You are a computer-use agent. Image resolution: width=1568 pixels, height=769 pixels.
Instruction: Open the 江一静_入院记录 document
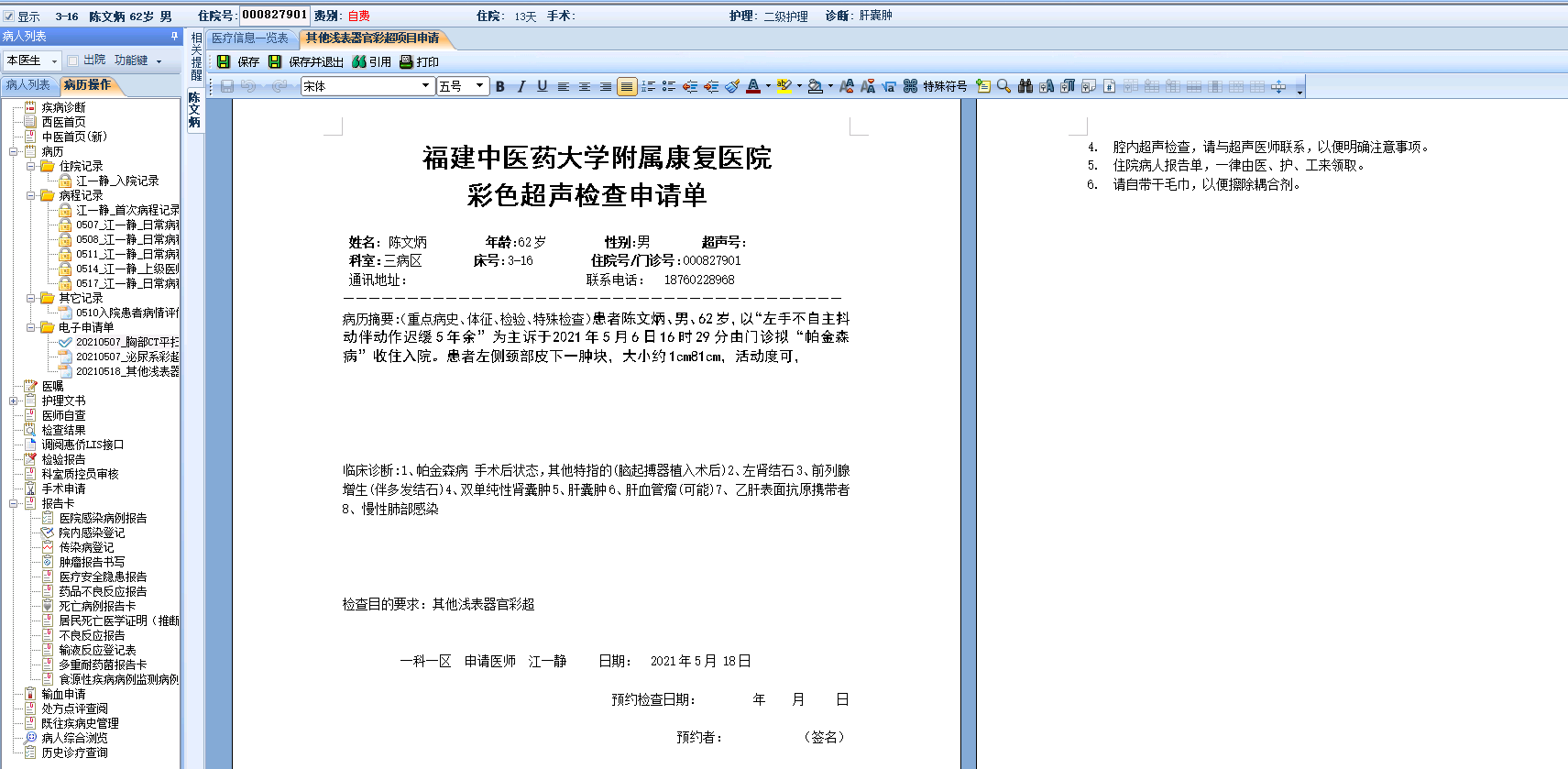(x=117, y=181)
